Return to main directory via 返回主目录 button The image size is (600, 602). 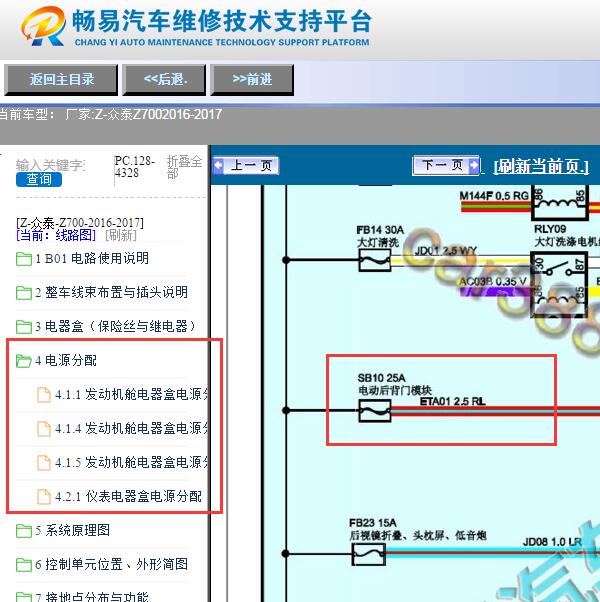tap(61, 79)
